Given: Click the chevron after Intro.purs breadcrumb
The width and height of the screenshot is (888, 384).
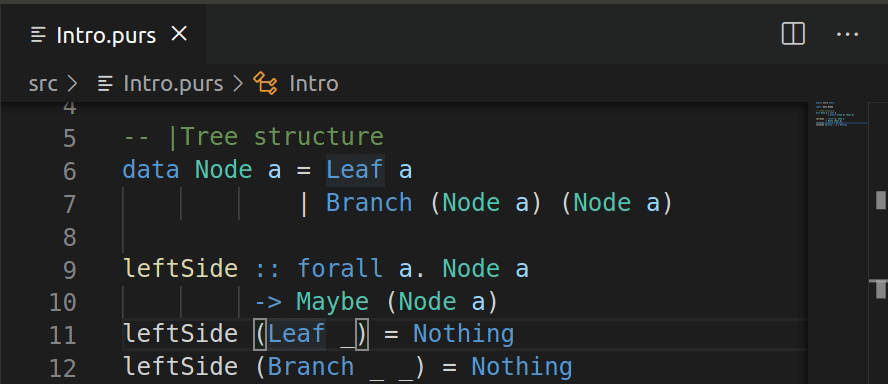Looking at the screenshot, I should click(237, 84).
